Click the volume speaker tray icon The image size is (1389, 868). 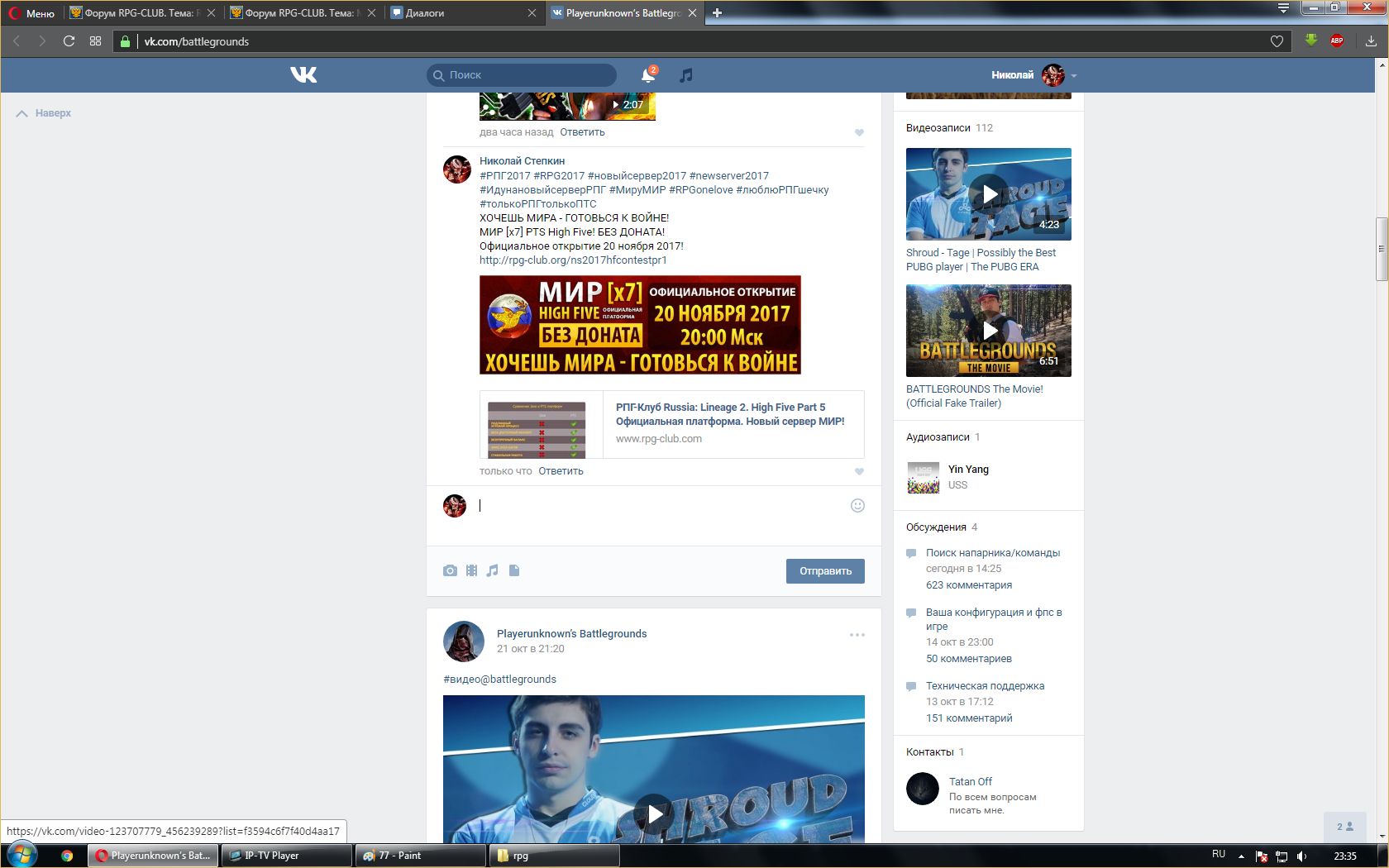click(x=1302, y=856)
